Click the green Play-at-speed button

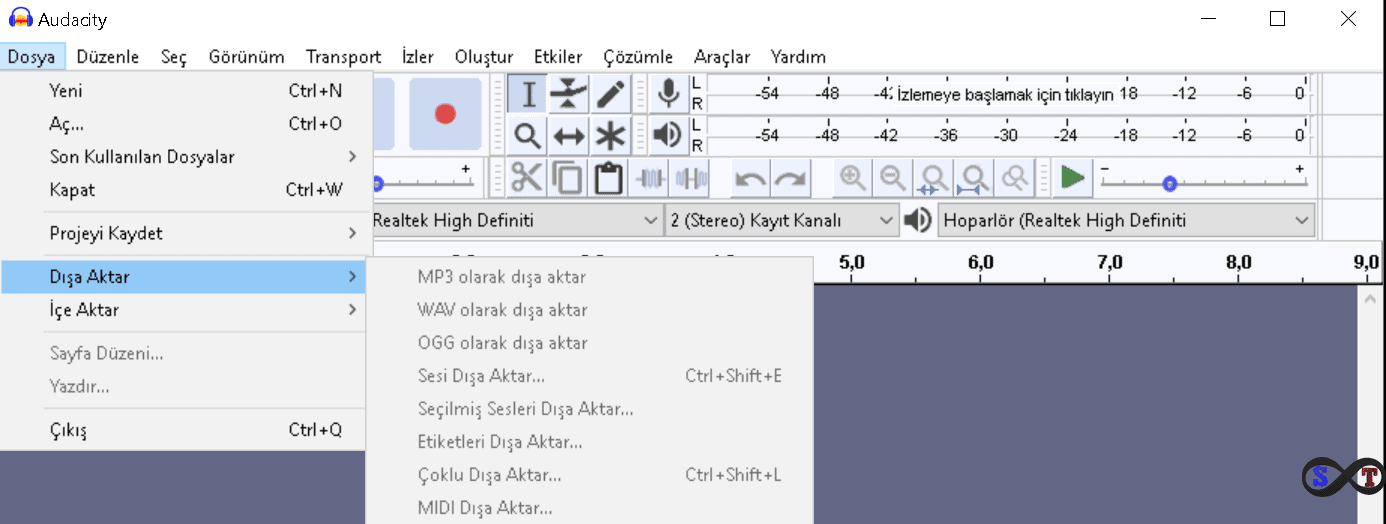point(1072,178)
